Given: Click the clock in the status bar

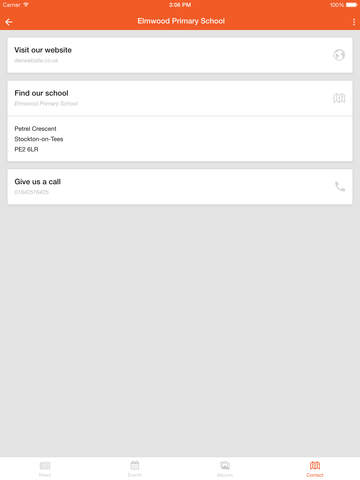Looking at the screenshot, I should pos(180,5).
